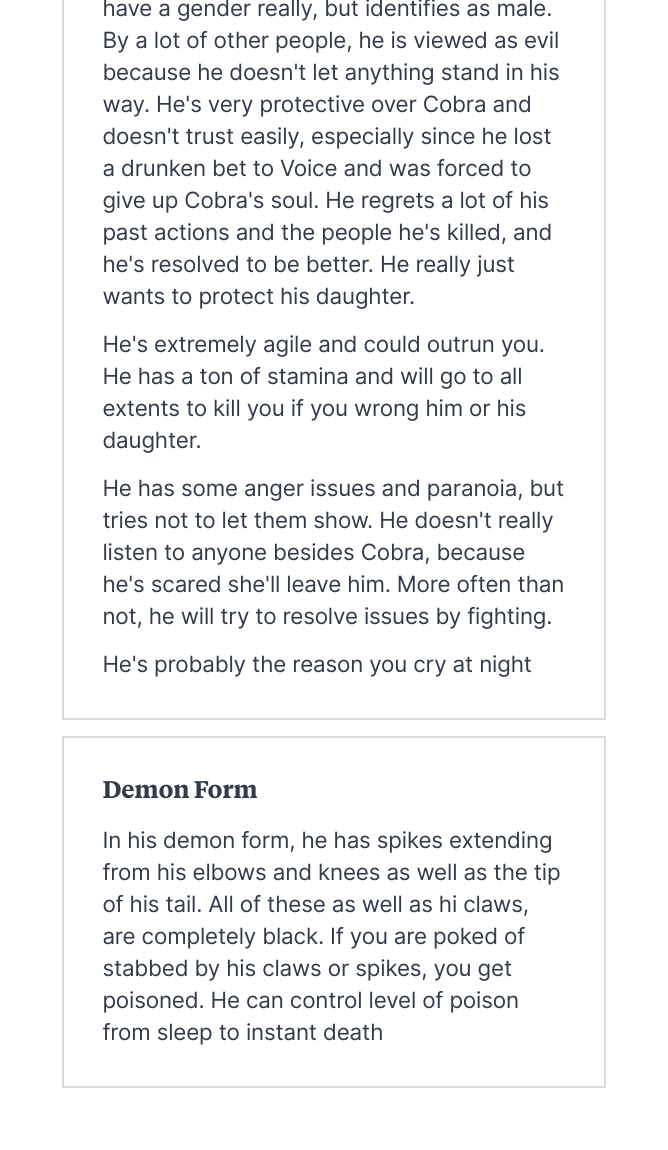Click the line beginning "By a lot of other people"
This screenshot has width=668, height=1150.
331,41
